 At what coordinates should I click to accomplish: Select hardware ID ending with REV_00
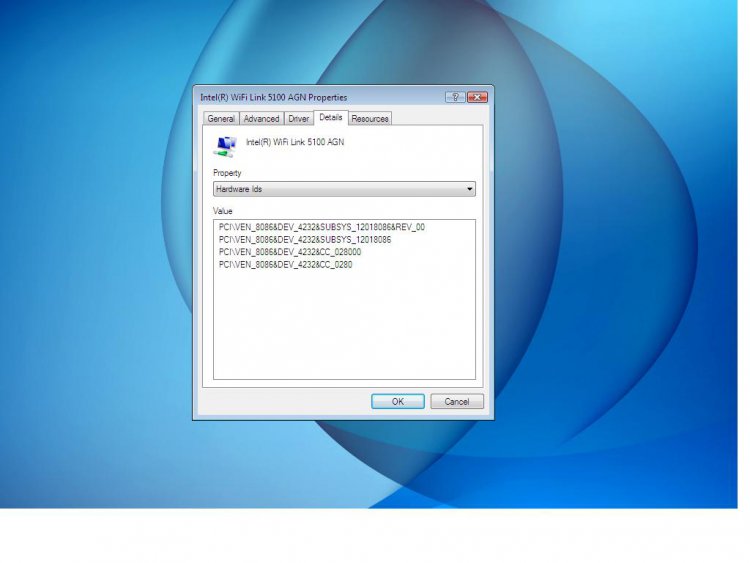pyautogui.click(x=321, y=227)
